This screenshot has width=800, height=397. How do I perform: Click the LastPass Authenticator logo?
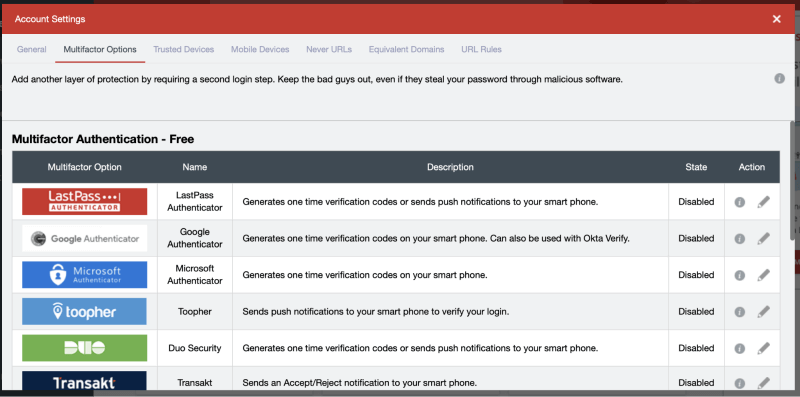click(85, 202)
